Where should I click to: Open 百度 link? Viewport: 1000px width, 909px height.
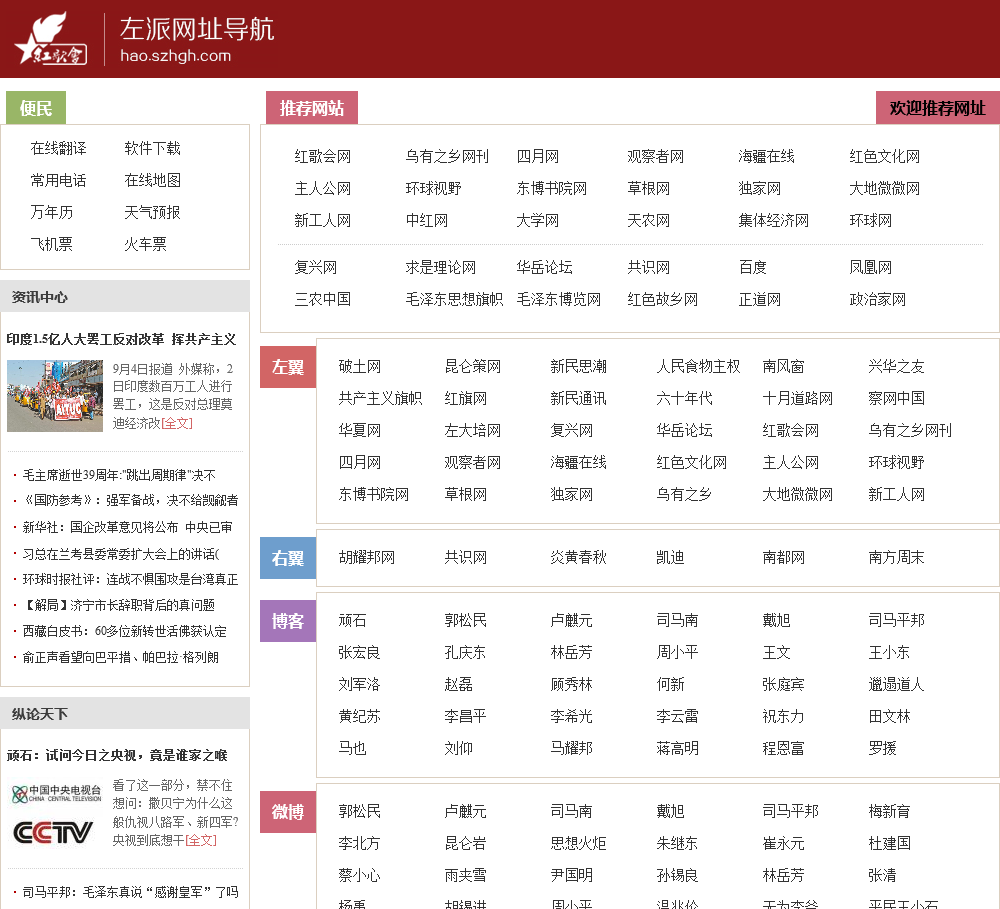click(753, 267)
